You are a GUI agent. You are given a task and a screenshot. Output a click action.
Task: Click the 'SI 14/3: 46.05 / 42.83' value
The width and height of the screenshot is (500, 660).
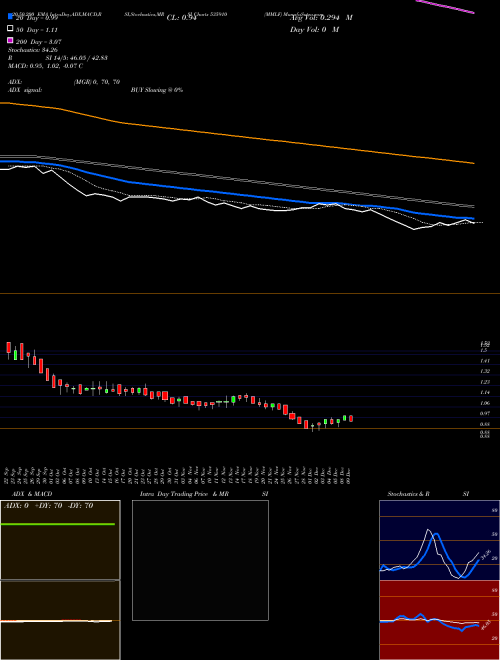(76, 58)
